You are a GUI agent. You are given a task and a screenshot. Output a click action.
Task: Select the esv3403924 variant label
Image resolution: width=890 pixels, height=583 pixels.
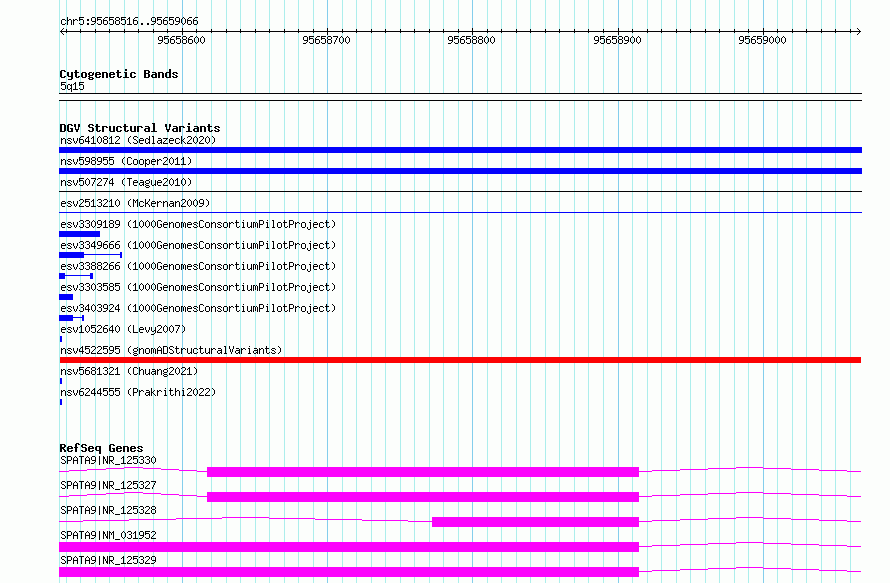198,308
